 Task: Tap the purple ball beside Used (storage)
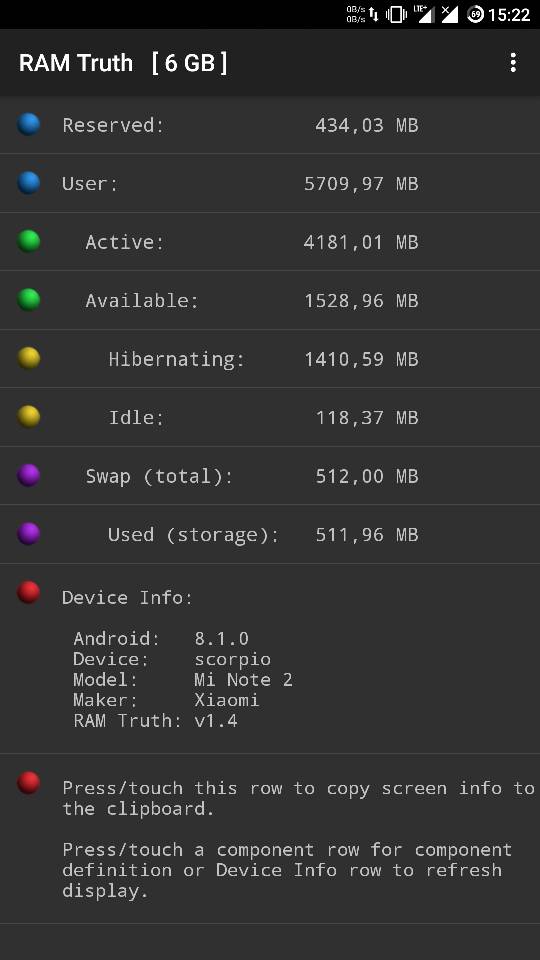tap(29, 534)
